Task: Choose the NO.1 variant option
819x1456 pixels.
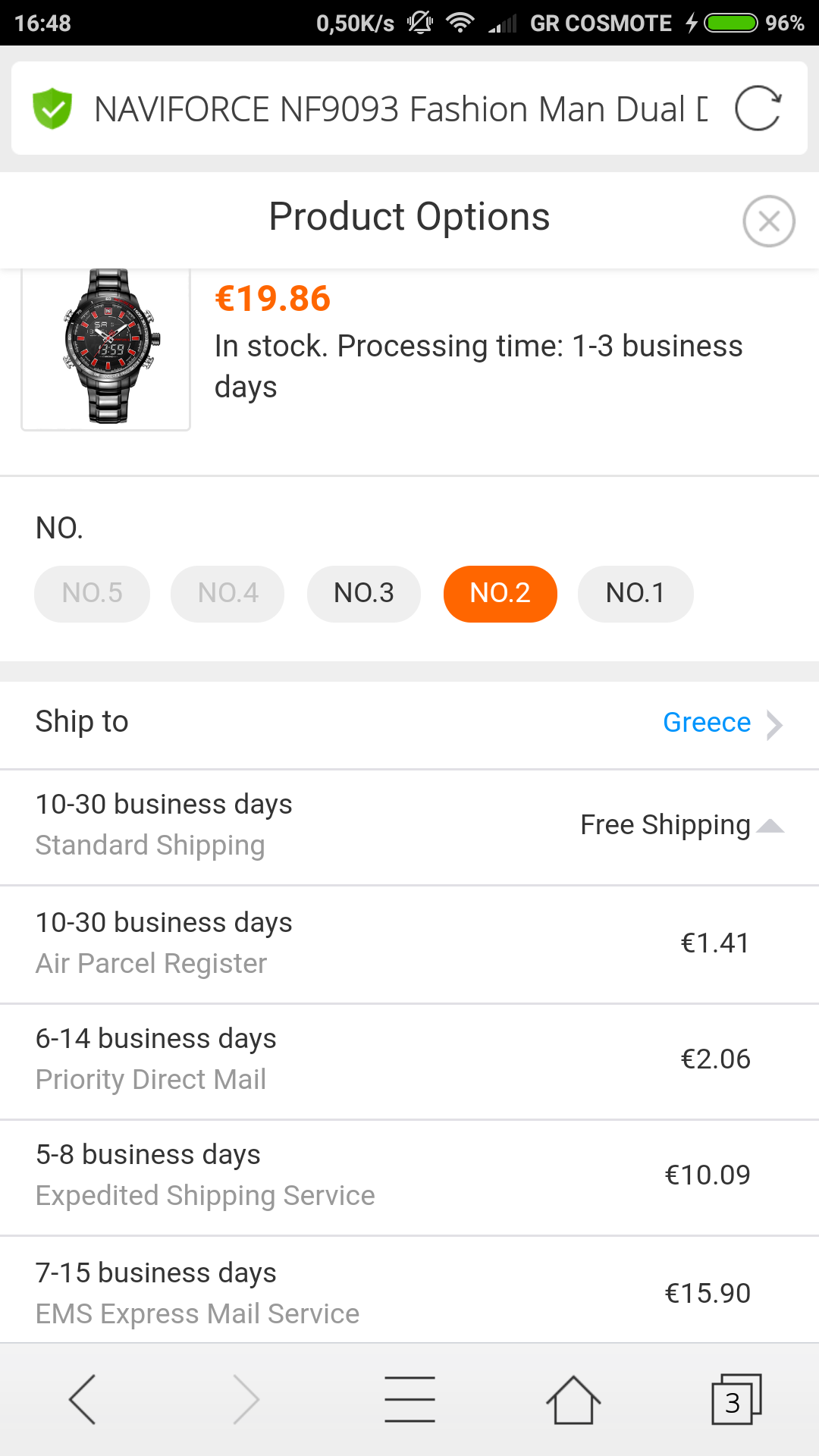Action: [x=635, y=594]
